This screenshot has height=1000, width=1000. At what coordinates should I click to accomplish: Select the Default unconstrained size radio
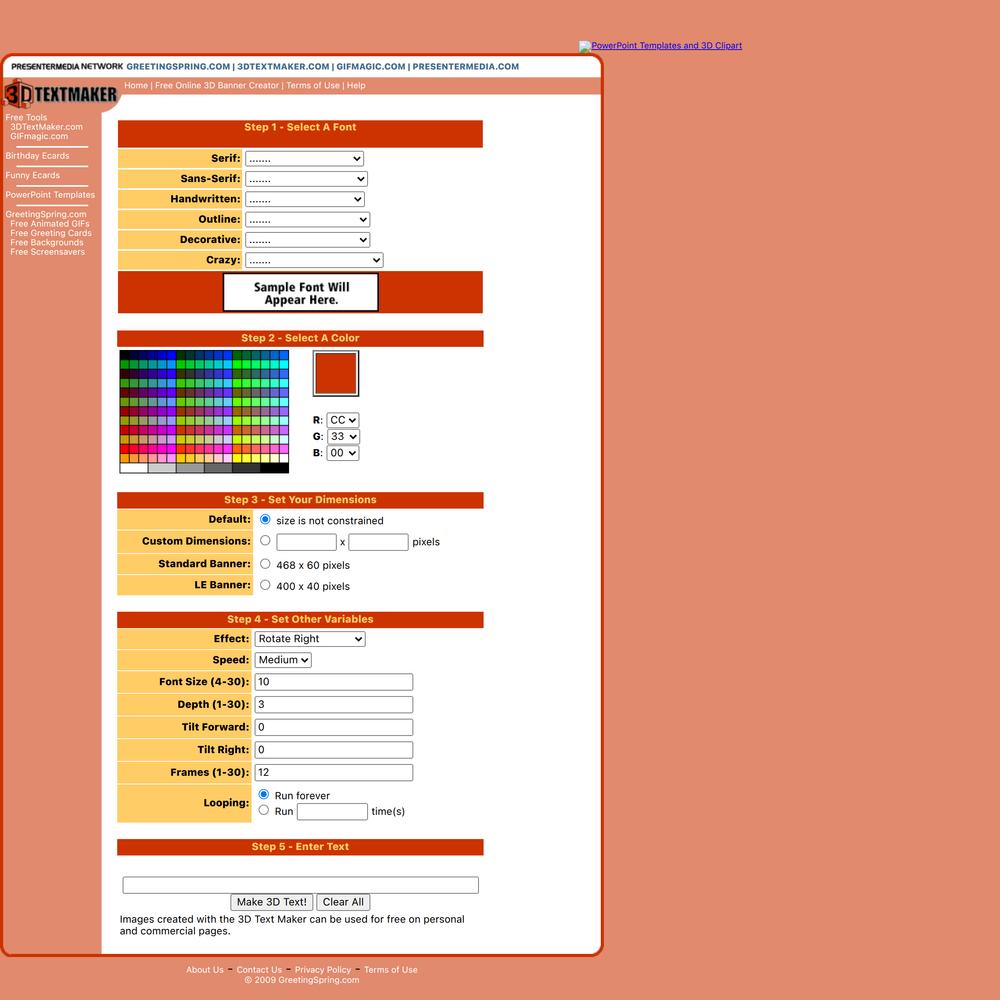265,520
